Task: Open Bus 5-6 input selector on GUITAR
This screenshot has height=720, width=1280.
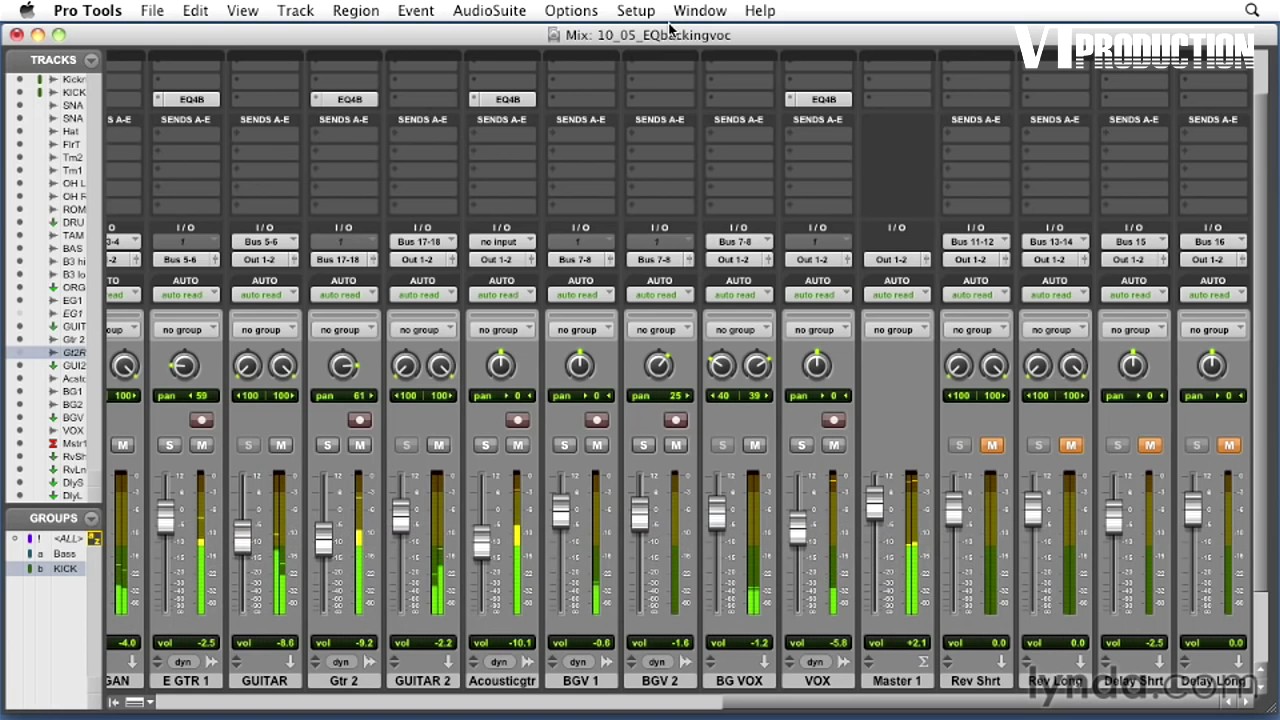Action: click(265, 242)
